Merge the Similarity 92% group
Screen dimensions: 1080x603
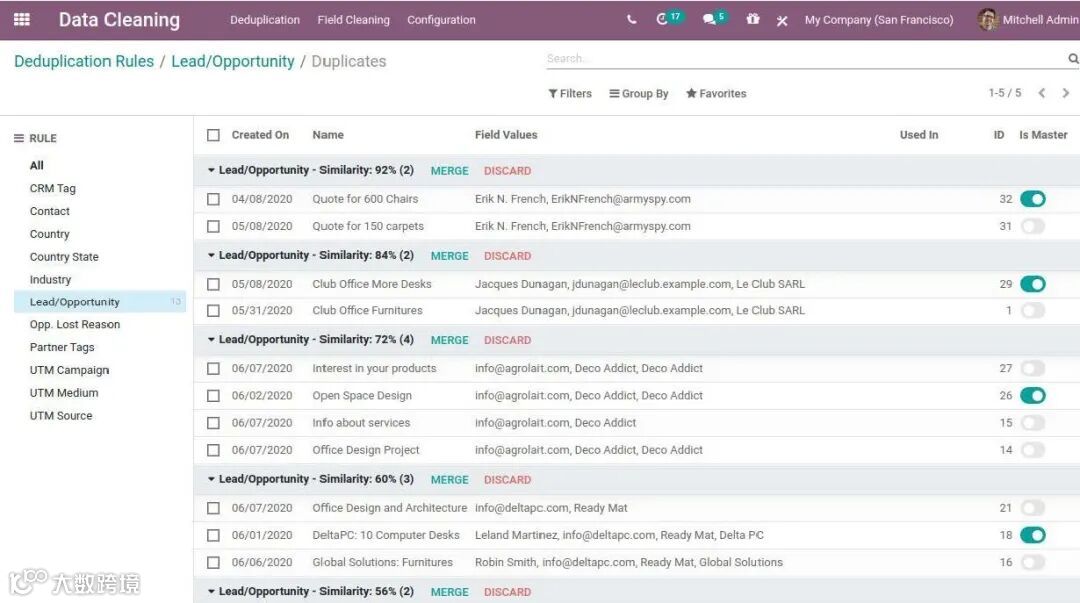click(x=449, y=171)
